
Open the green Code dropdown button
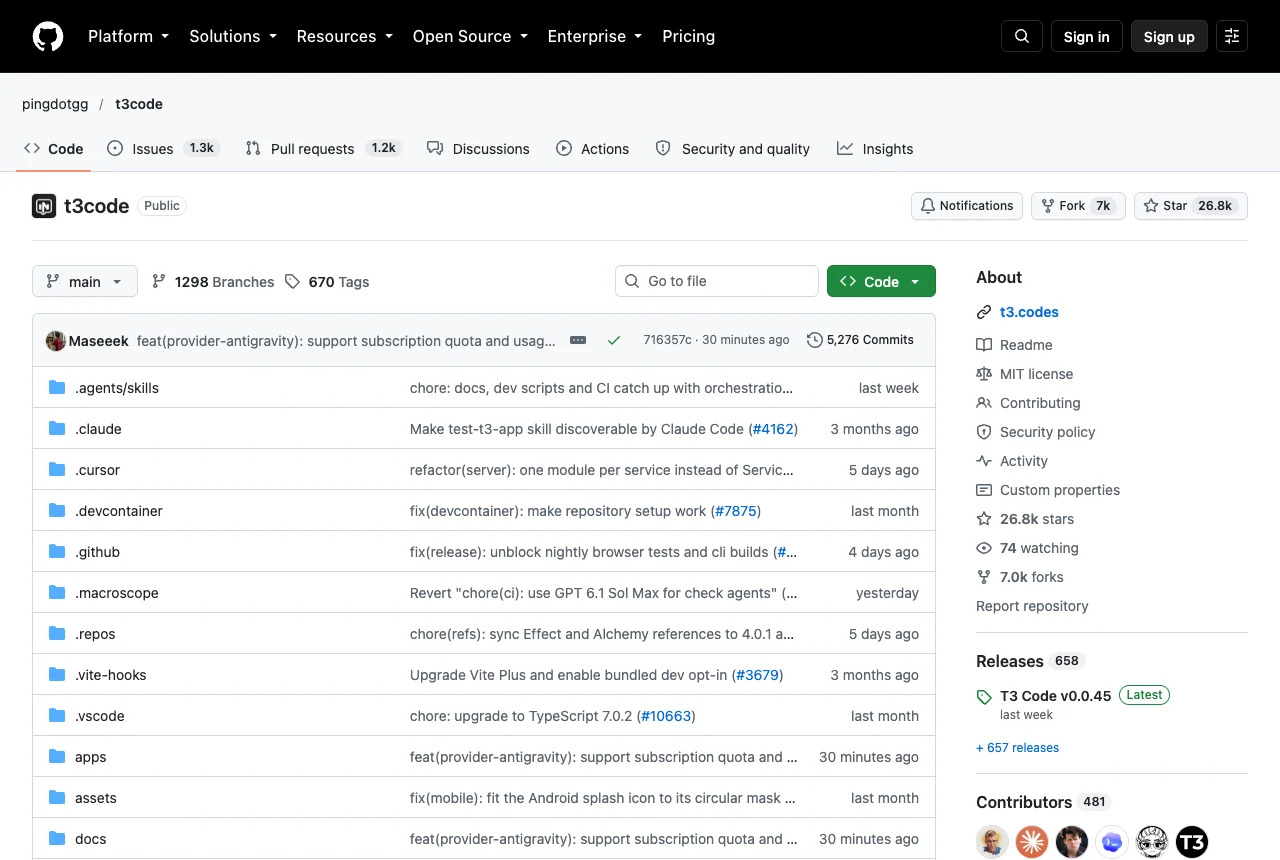881,281
